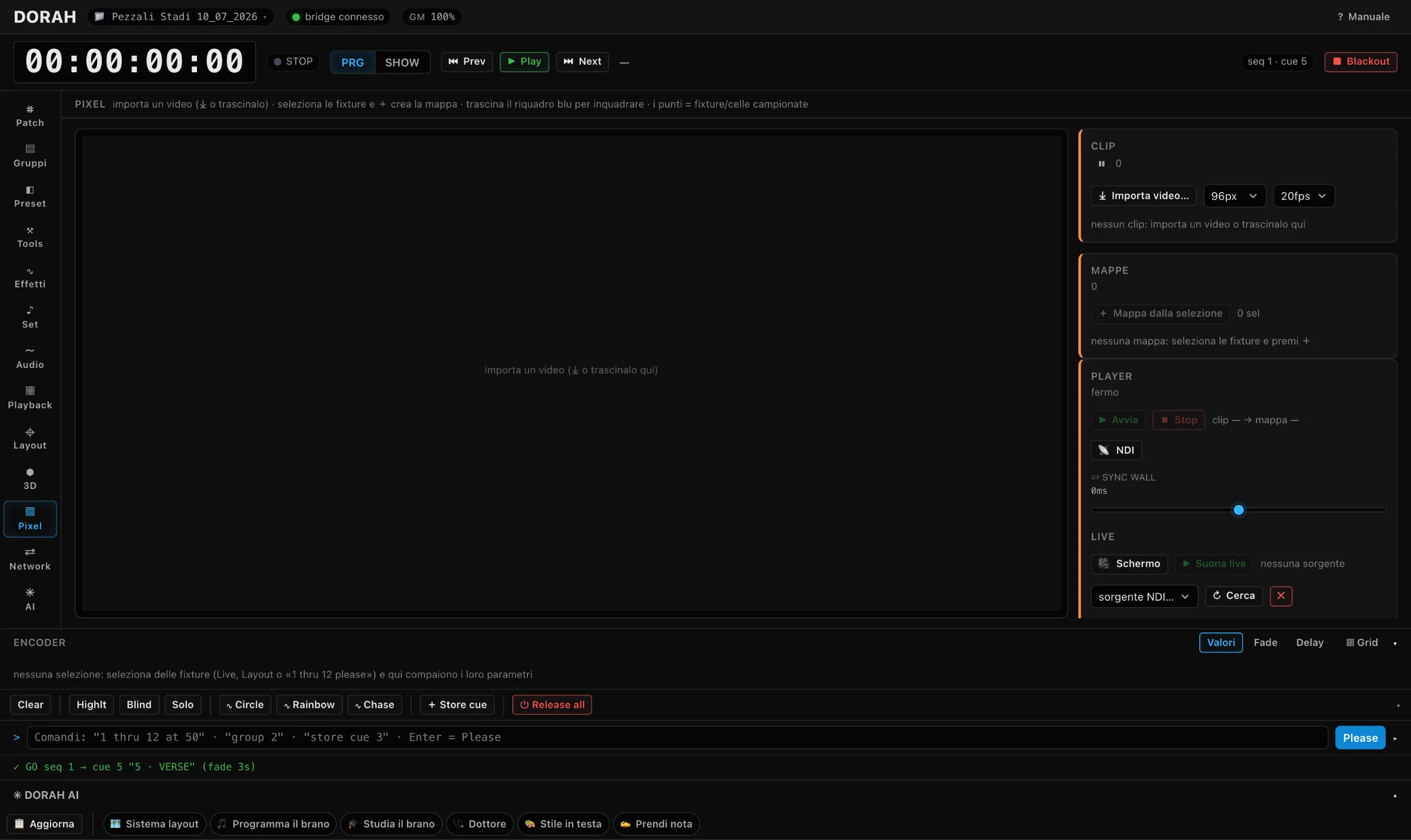Open the Set section in sidebar

(x=30, y=317)
